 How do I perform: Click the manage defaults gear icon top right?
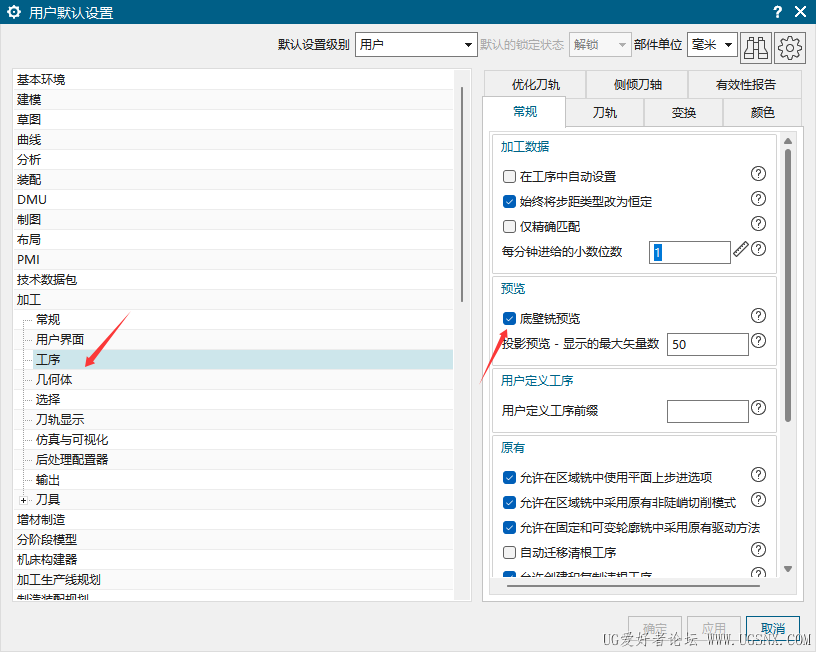[789, 47]
